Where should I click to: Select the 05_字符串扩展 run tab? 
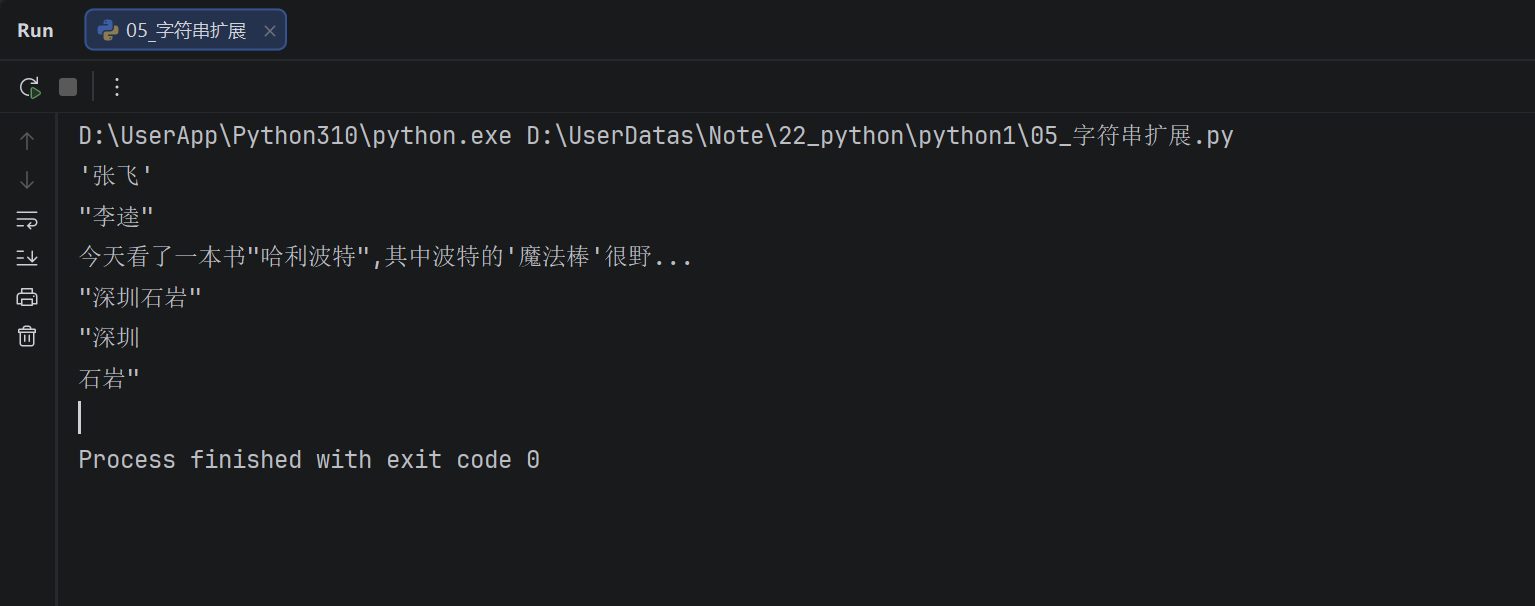(x=186, y=30)
